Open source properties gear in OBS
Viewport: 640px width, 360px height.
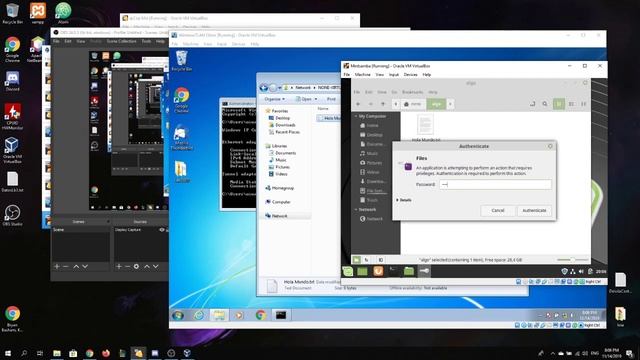click(x=136, y=267)
